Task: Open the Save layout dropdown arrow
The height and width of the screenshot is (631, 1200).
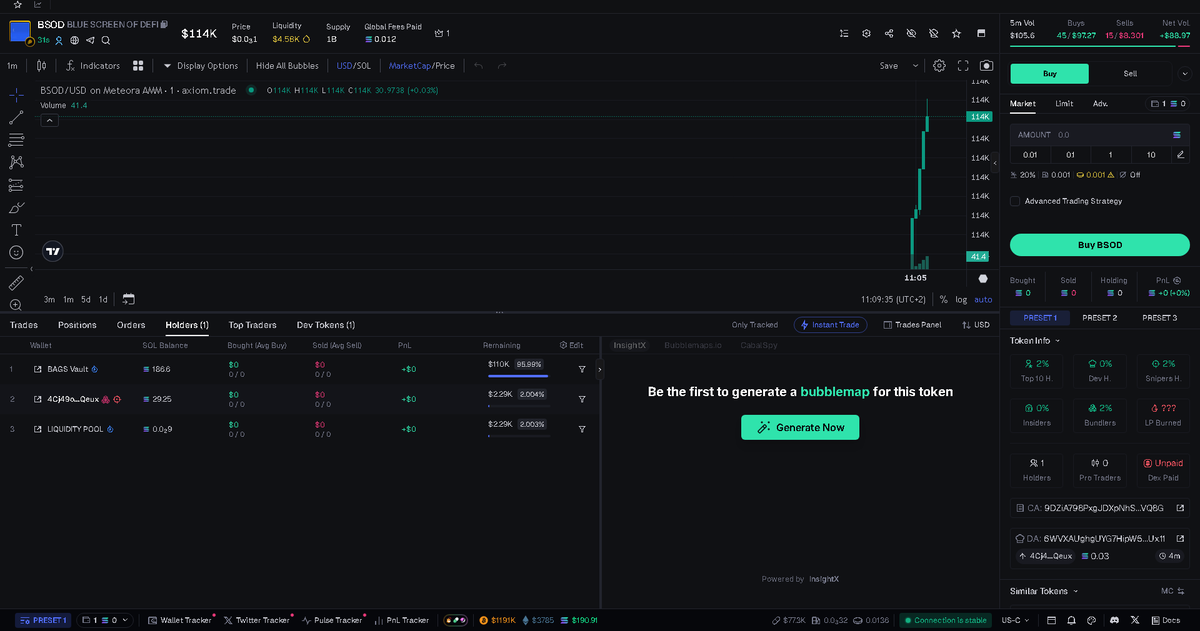Action: (x=915, y=66)
